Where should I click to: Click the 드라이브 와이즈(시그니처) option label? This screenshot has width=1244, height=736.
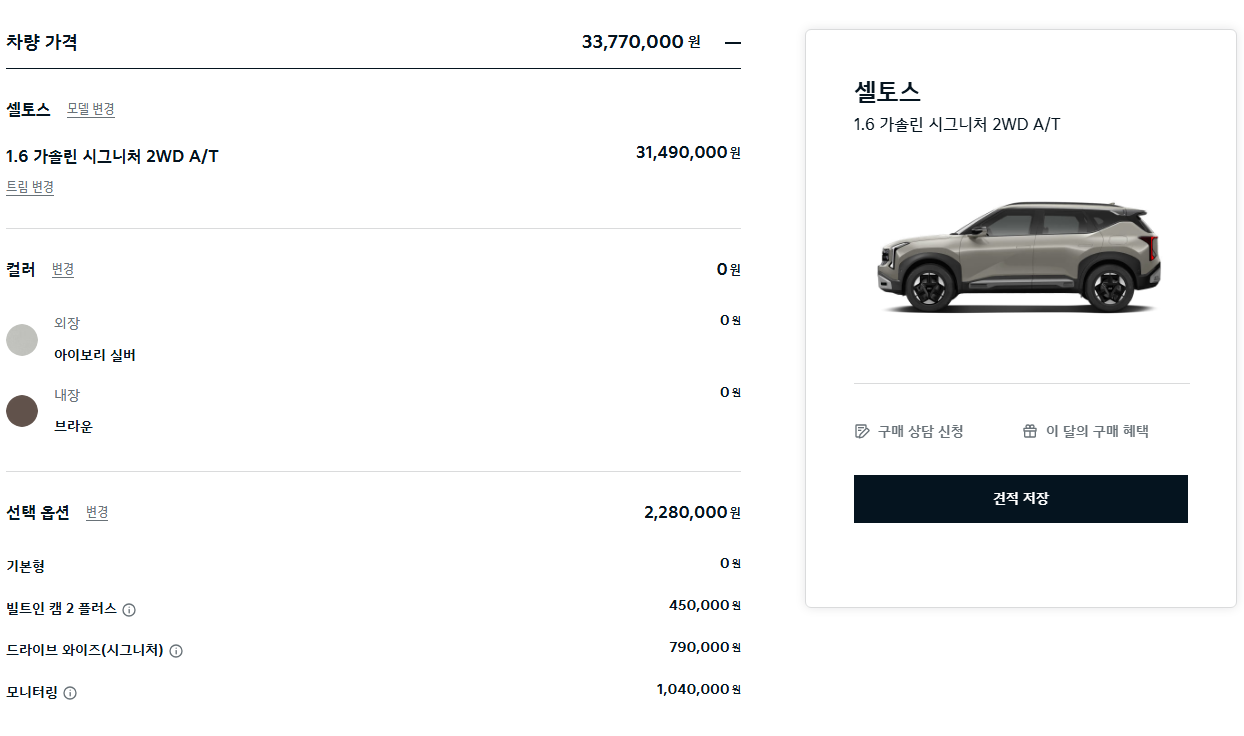click(x=84, y=650)
